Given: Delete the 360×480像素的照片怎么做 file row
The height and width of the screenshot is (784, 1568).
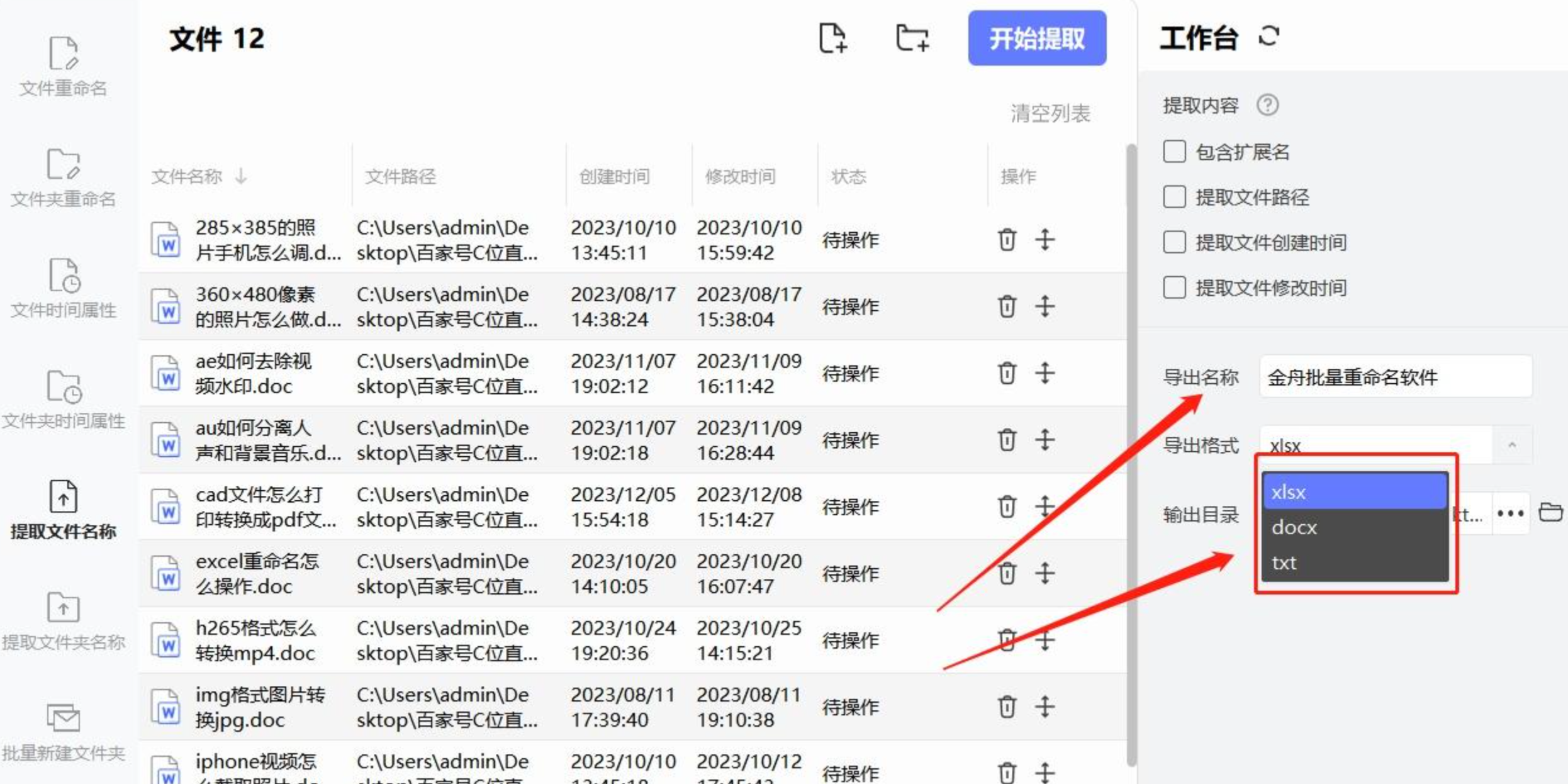Looking at the screenshot, I should tap(1007, 306).
